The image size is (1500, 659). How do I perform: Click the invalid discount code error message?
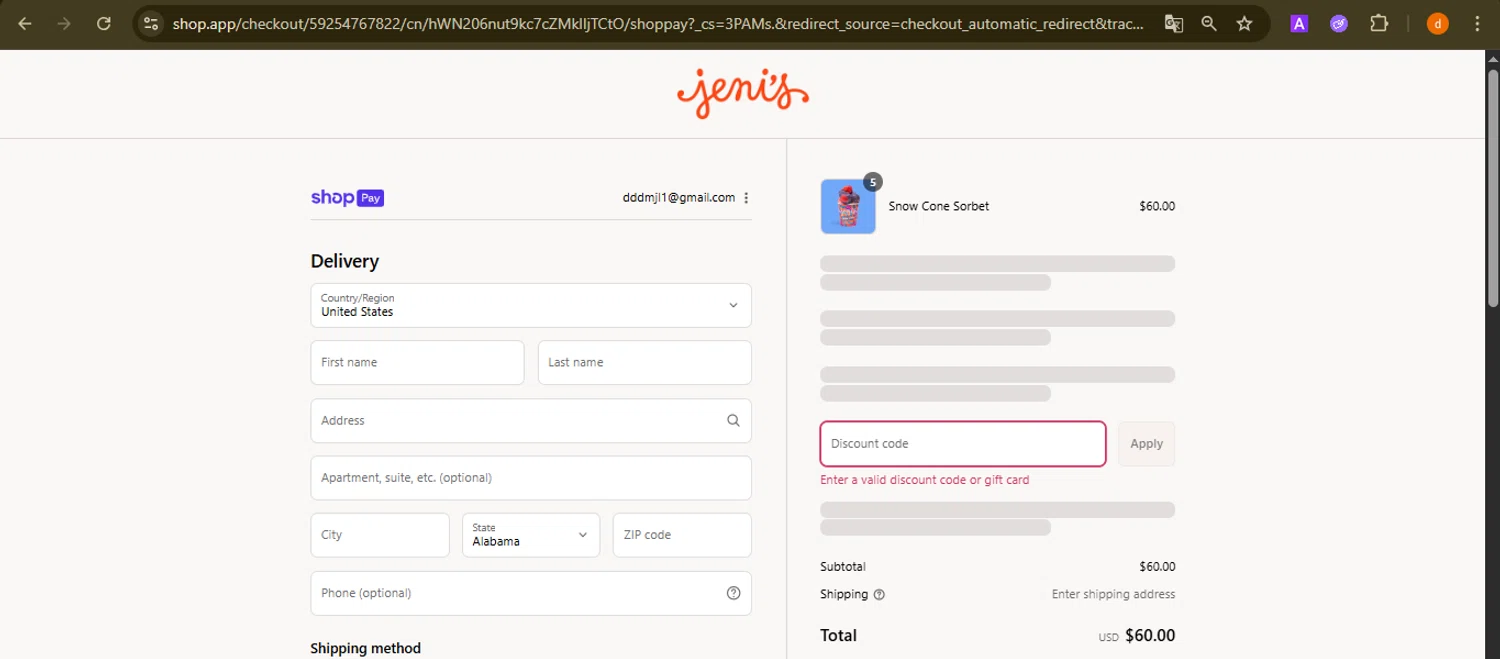tap(925, 480)
